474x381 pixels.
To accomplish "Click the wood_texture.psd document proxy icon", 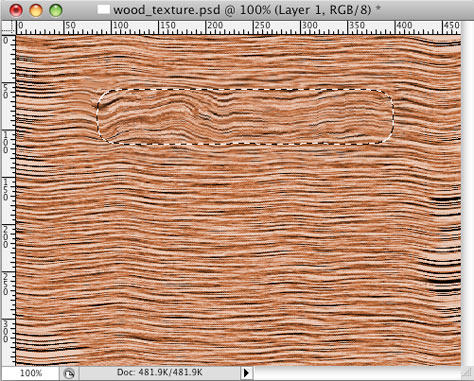I will point(103,10).
